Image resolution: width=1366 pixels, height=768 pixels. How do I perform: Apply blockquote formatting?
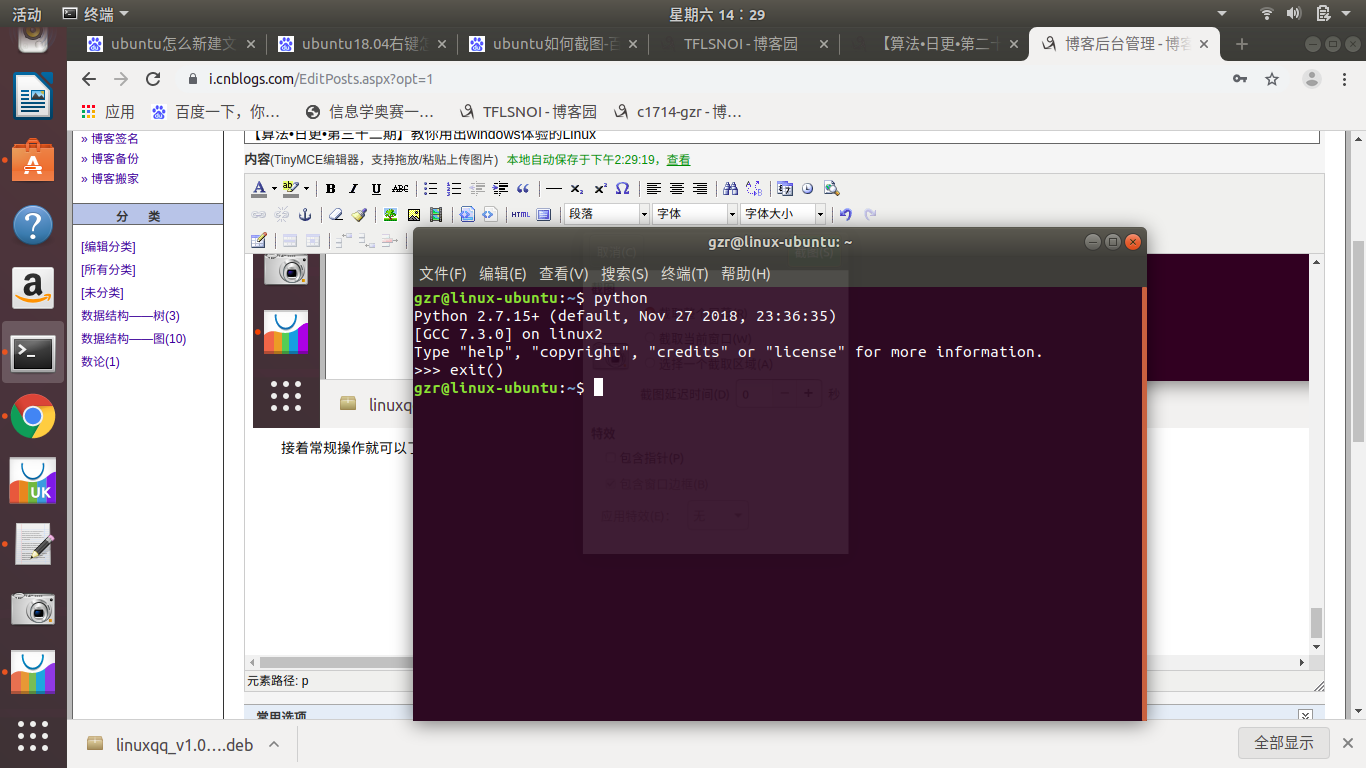pyautogui.click(x=523, y=189)
